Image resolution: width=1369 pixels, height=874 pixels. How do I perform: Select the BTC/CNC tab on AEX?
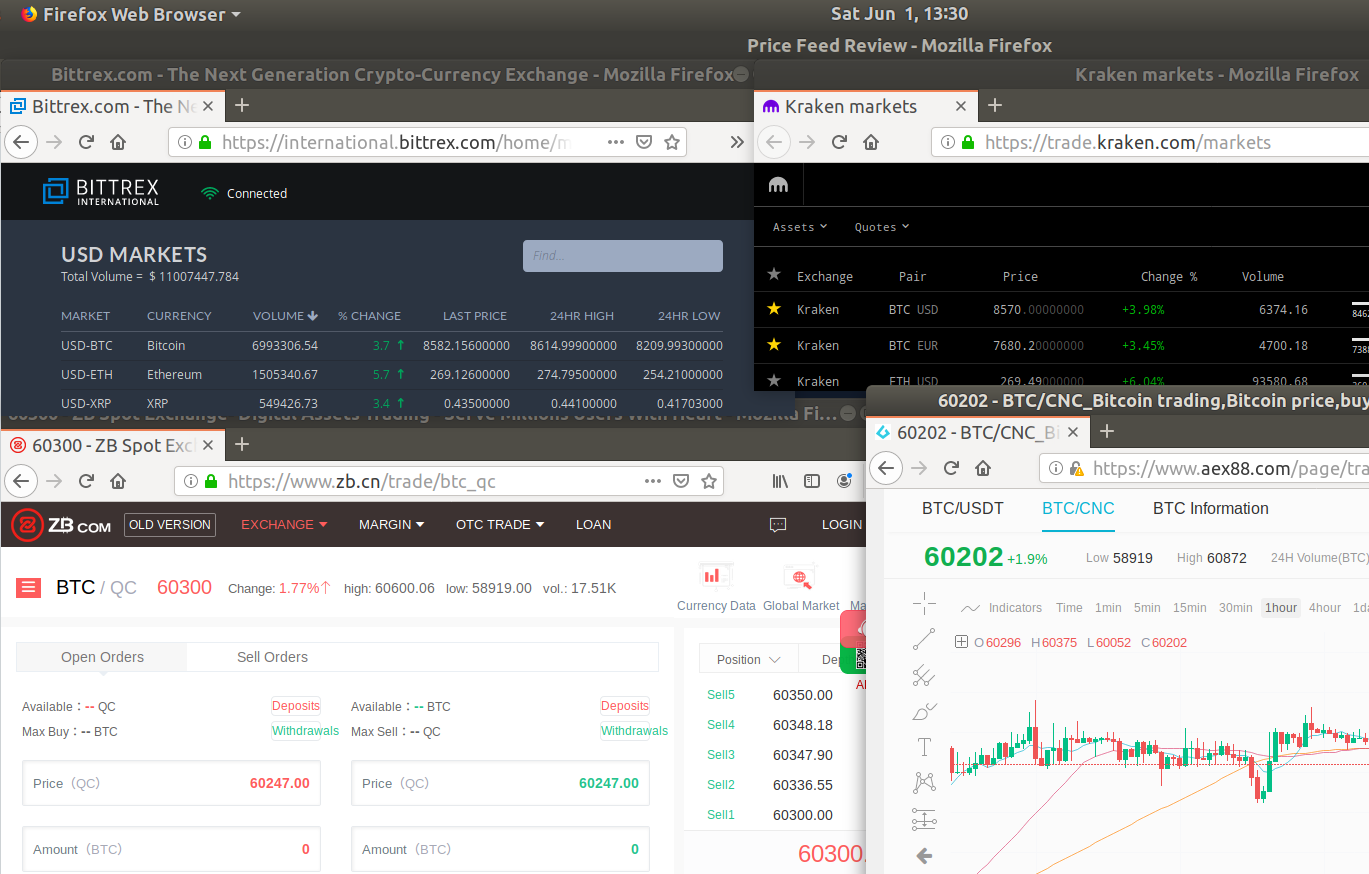[1078, 508]
